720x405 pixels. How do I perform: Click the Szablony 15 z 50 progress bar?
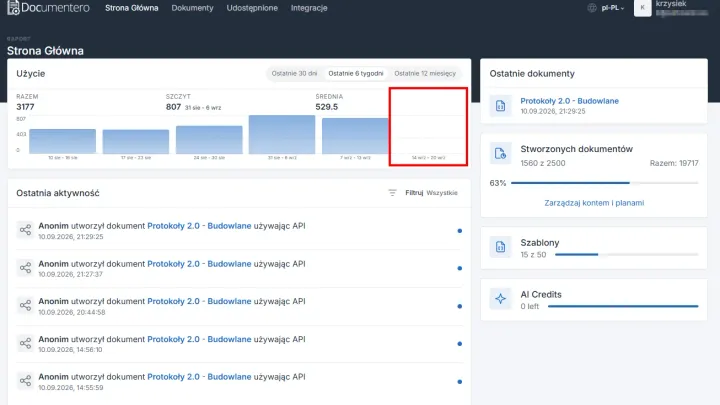pos(627,254)
